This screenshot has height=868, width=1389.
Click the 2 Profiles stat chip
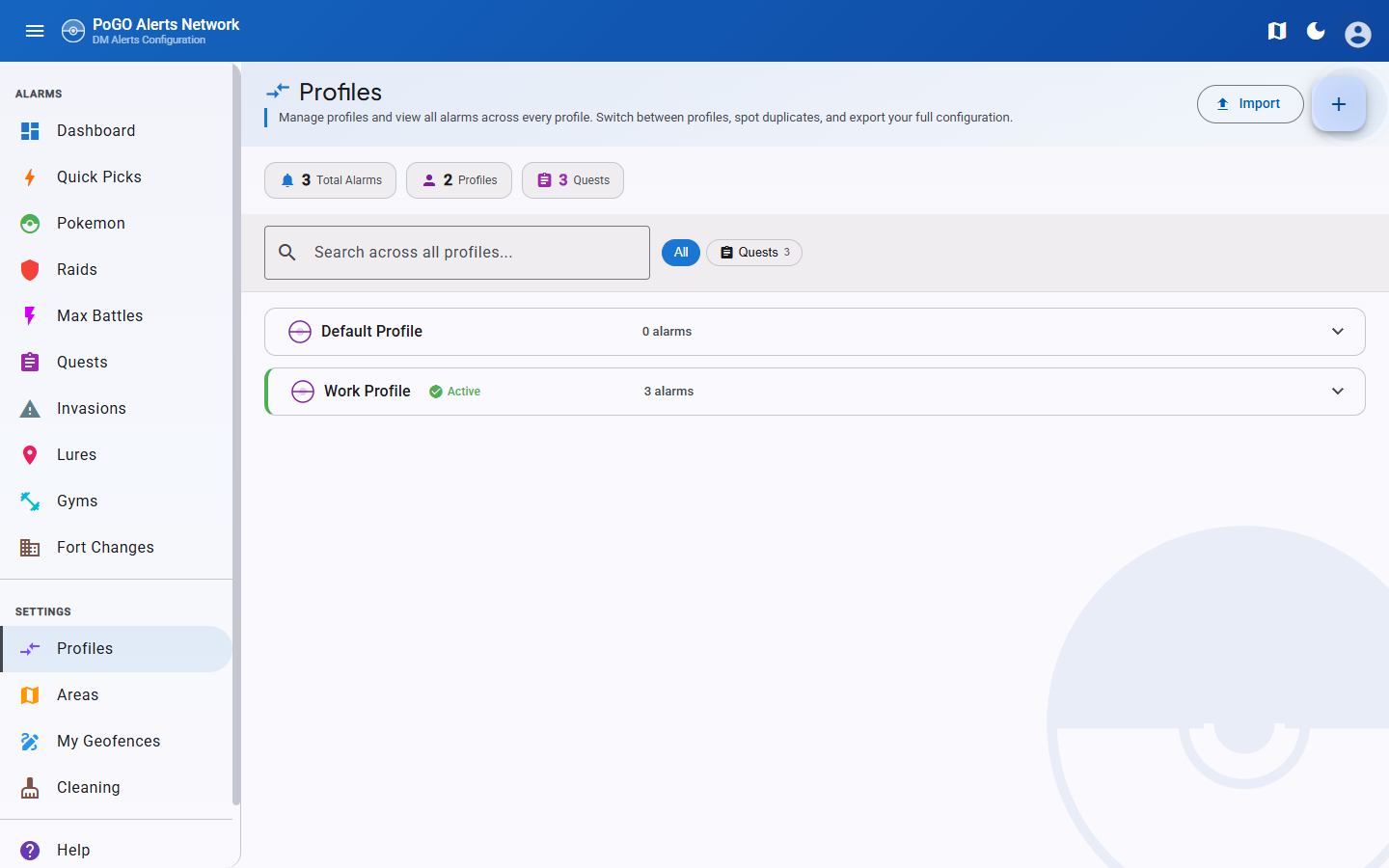coord(459,180)
